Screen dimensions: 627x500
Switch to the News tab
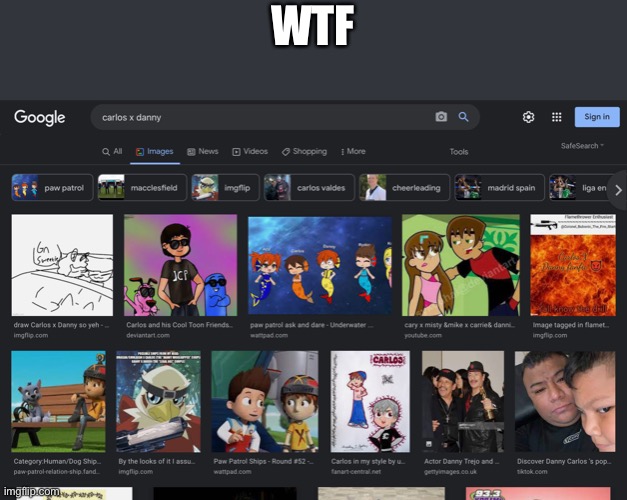[x=203, y=152]
